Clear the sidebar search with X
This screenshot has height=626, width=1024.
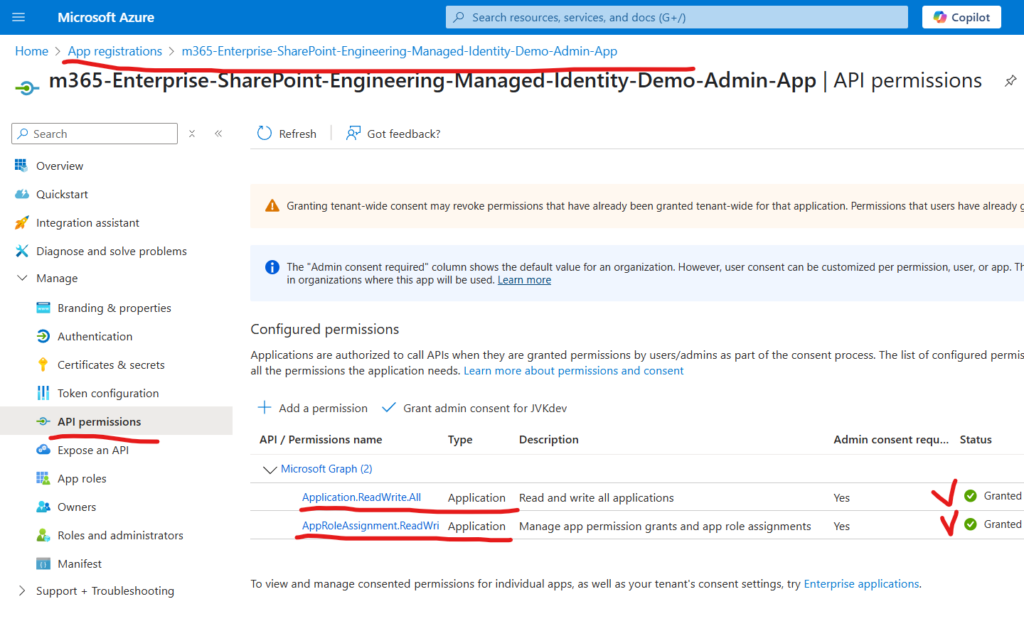(192, 133)
